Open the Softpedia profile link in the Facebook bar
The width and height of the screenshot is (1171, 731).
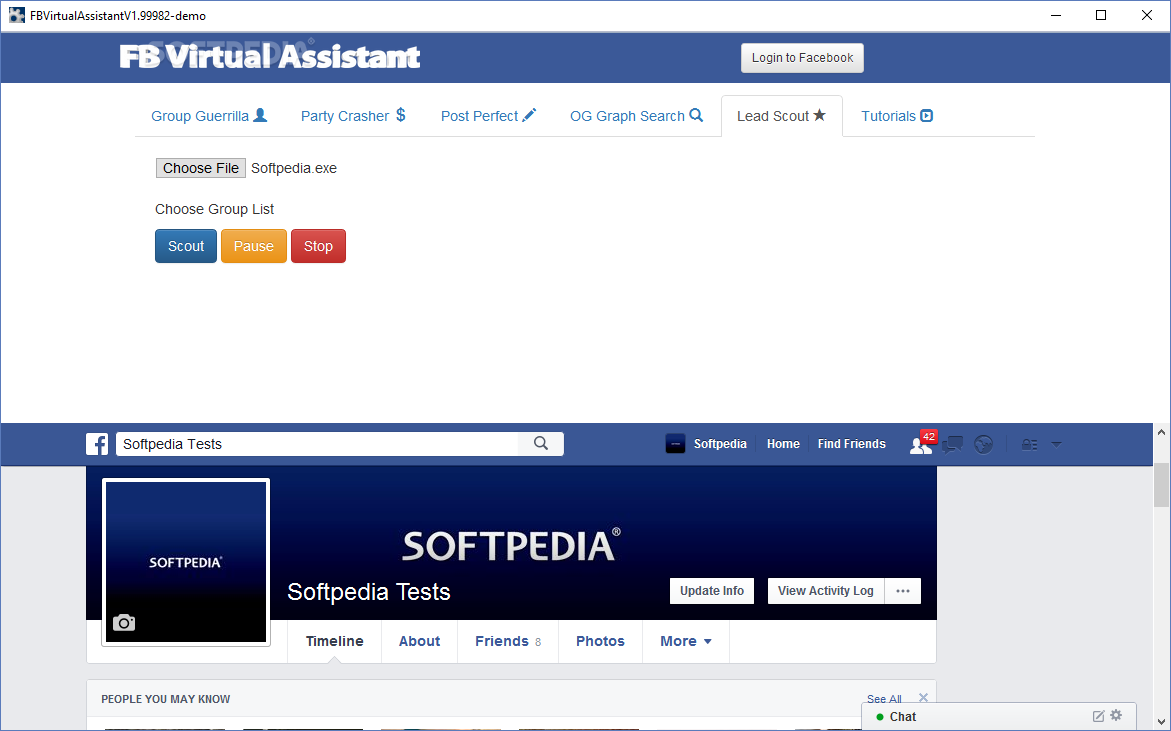pyautogui.click(x=706, y=444)
